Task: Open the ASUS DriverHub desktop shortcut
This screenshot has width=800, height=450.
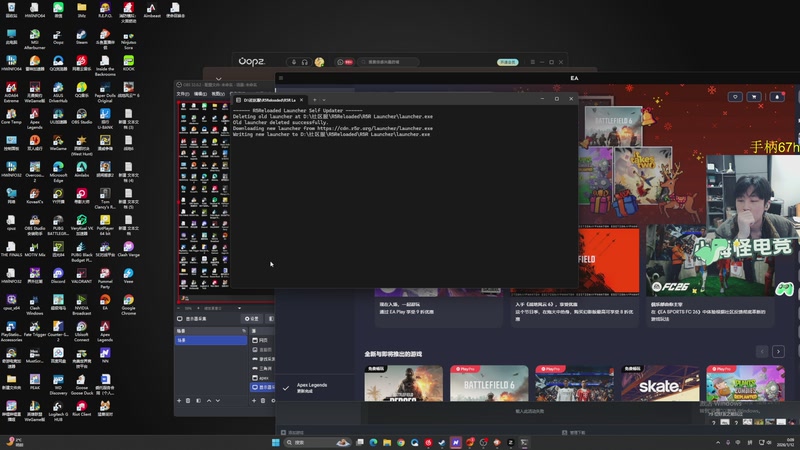Action: pyautogui.click(x=58, y=92)
